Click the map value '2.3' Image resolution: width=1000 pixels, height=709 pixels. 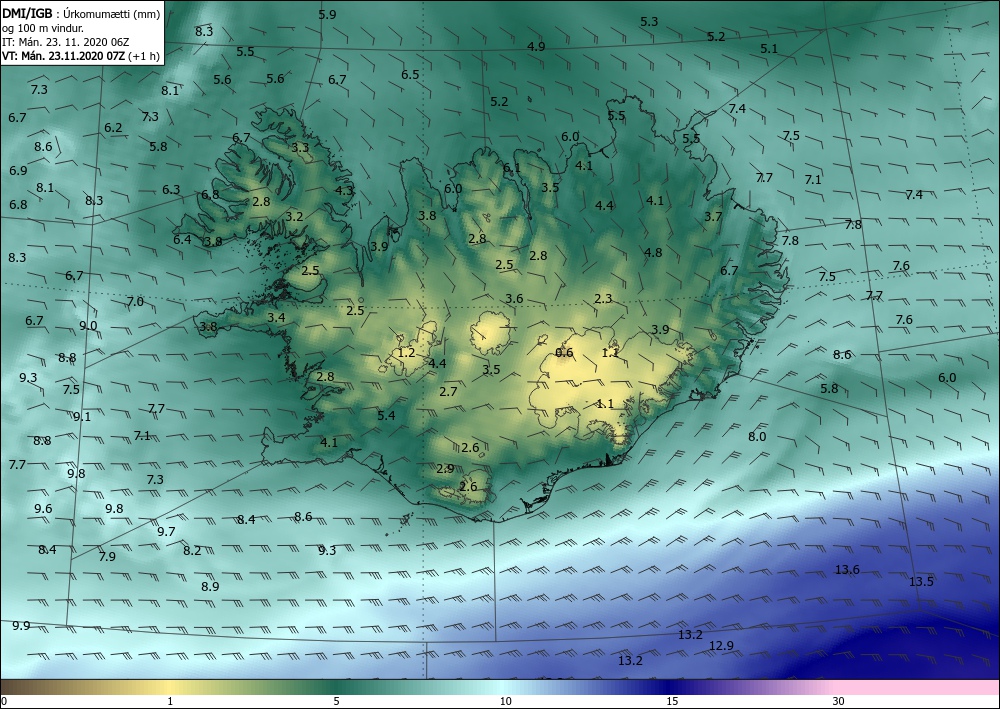(603, 298)
